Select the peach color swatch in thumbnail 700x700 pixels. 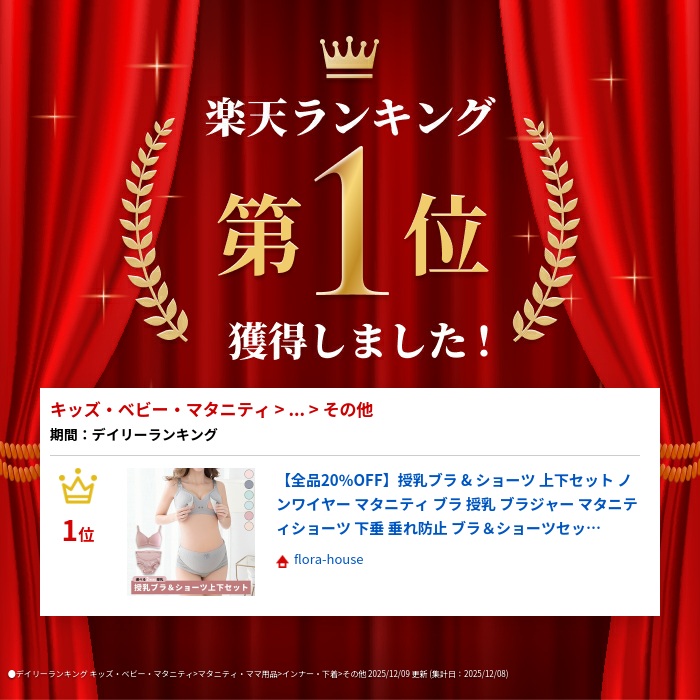click(249, 526)
